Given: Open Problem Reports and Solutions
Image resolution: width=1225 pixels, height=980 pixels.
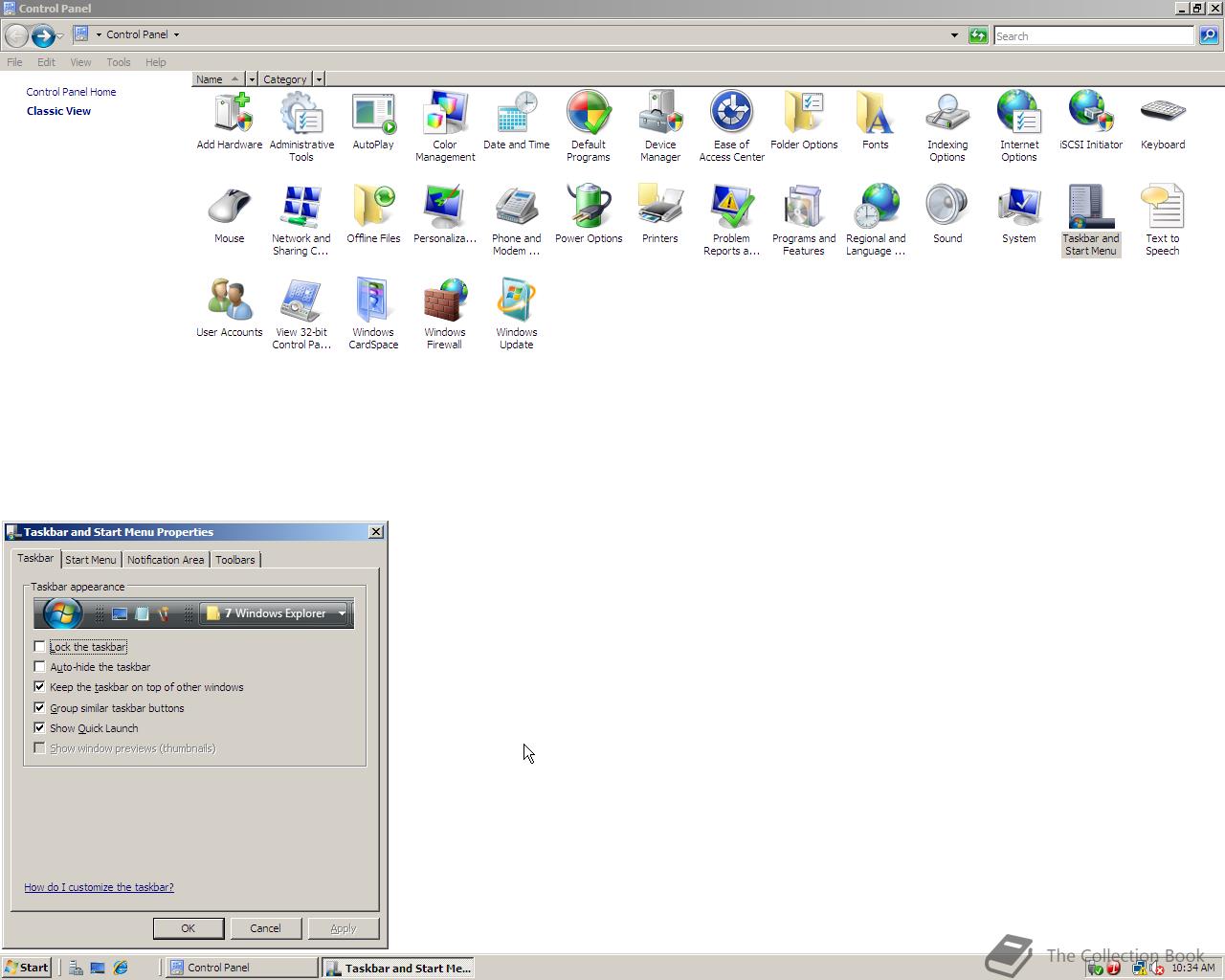Looking at the screenshot, I should [x=732, y=221].
